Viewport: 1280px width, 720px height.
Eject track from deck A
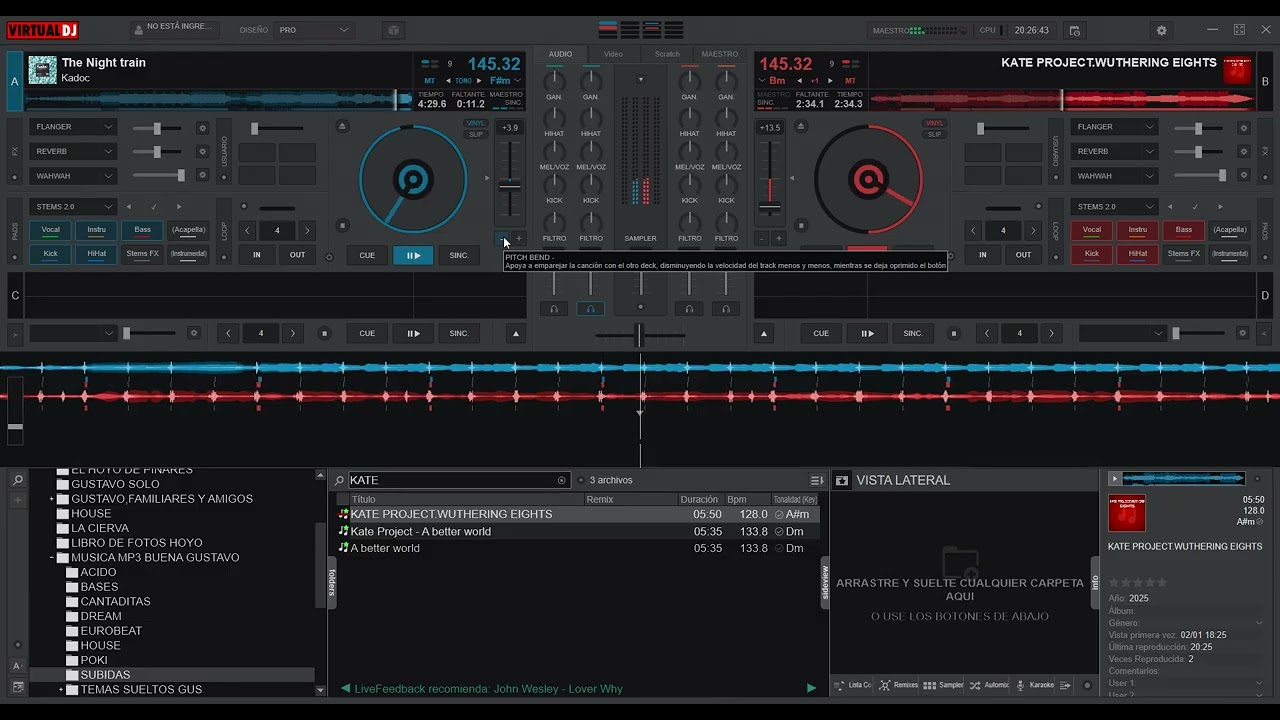[x=342, y=126]
